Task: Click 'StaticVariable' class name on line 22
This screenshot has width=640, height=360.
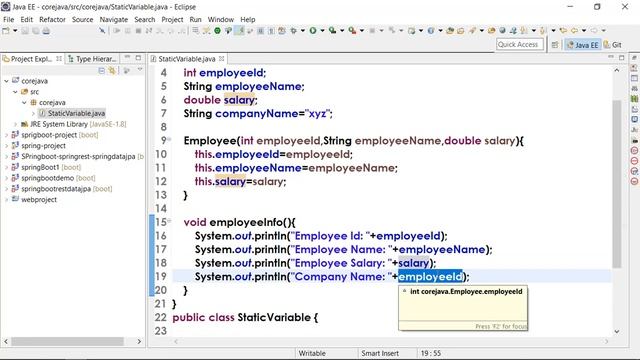Action: [274, 318]
